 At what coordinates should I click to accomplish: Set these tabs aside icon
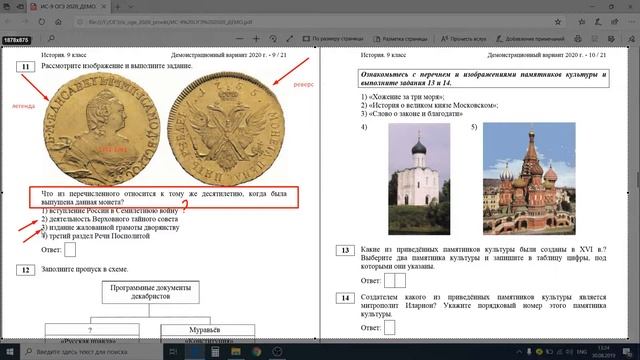[20, 7]
